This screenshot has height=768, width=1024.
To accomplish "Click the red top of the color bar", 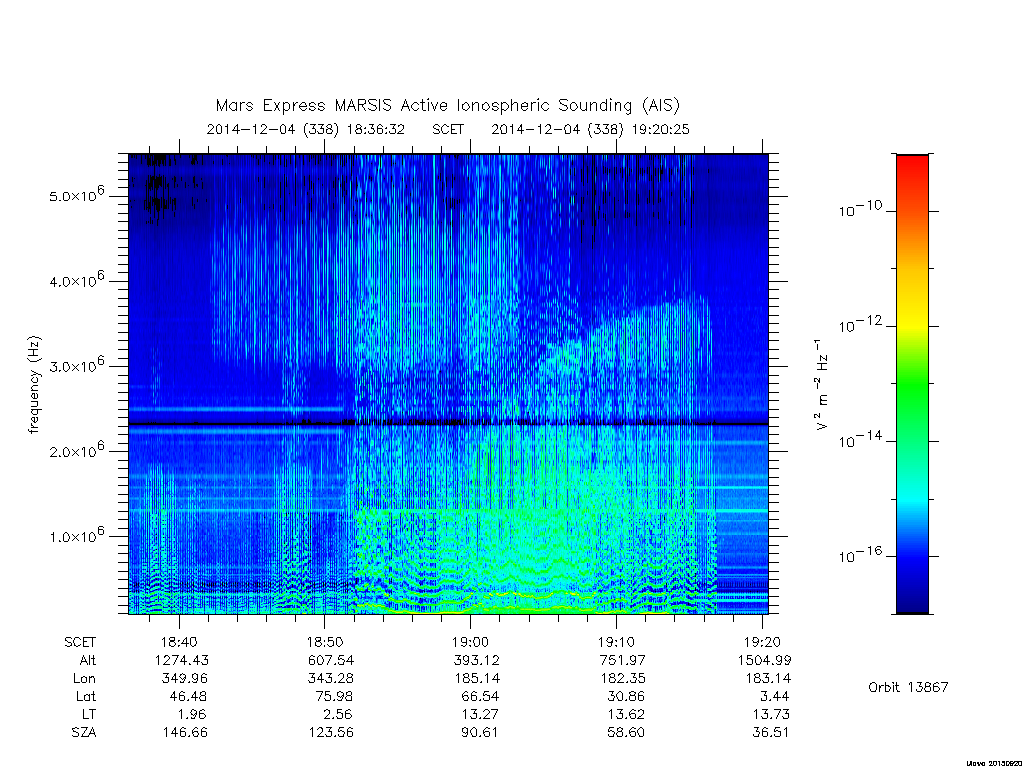I will click(x=912, y=170).
